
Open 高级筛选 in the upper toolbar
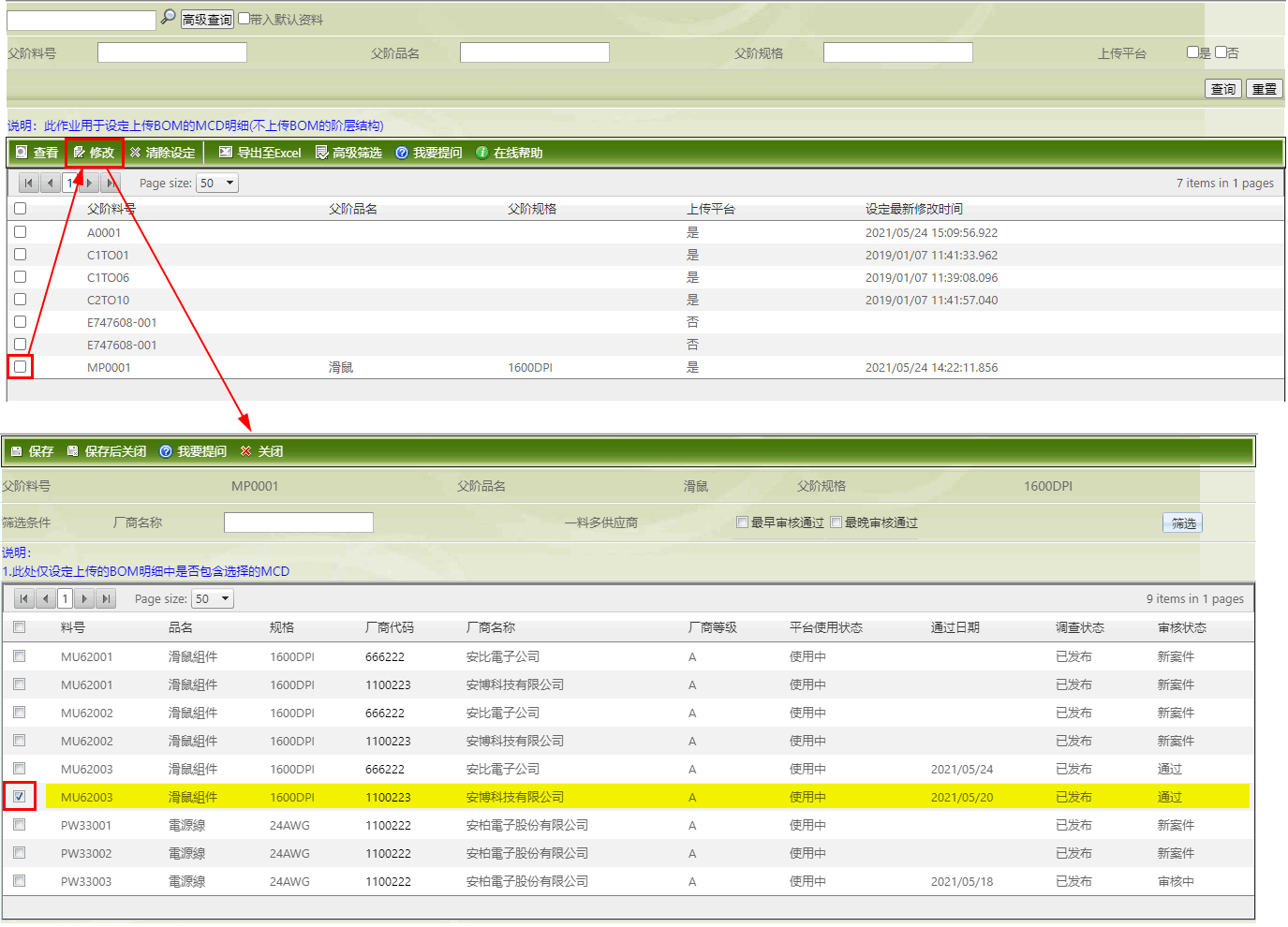[x=348, y=153]
